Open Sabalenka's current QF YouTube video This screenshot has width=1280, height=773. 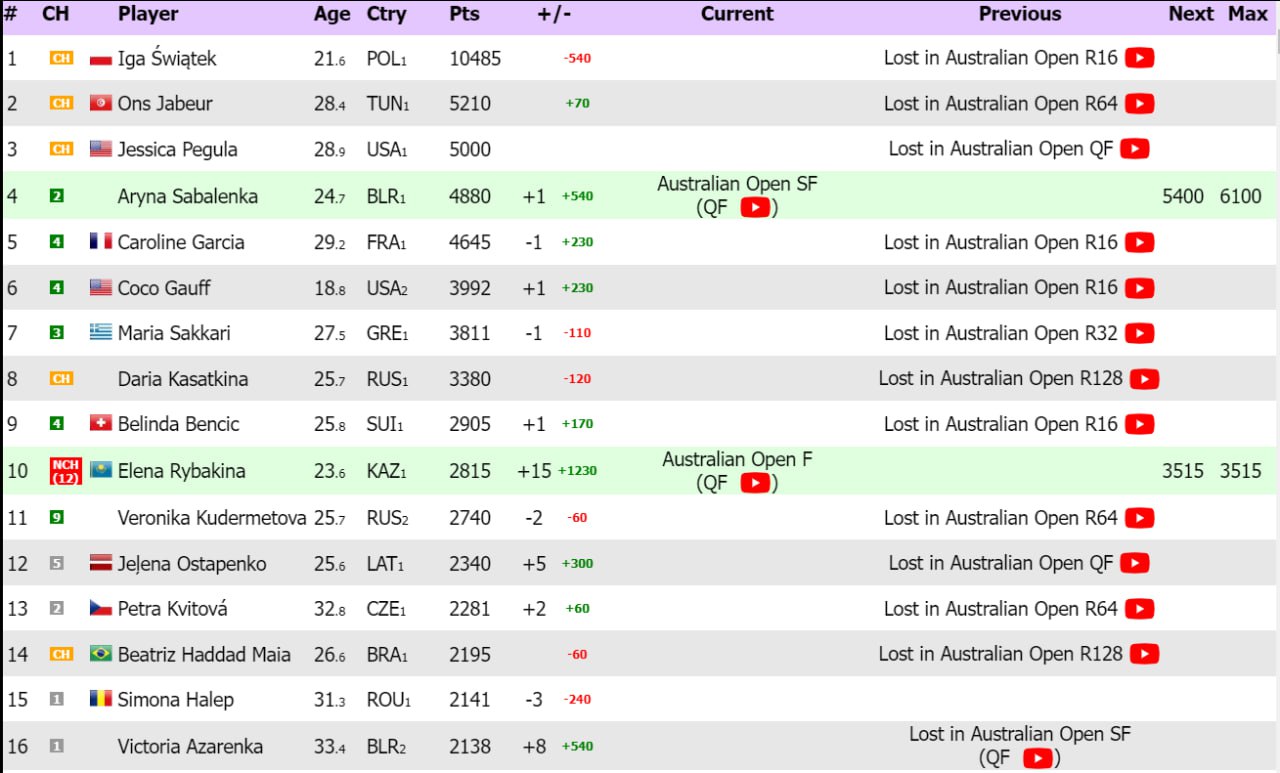tap(755, 208)
